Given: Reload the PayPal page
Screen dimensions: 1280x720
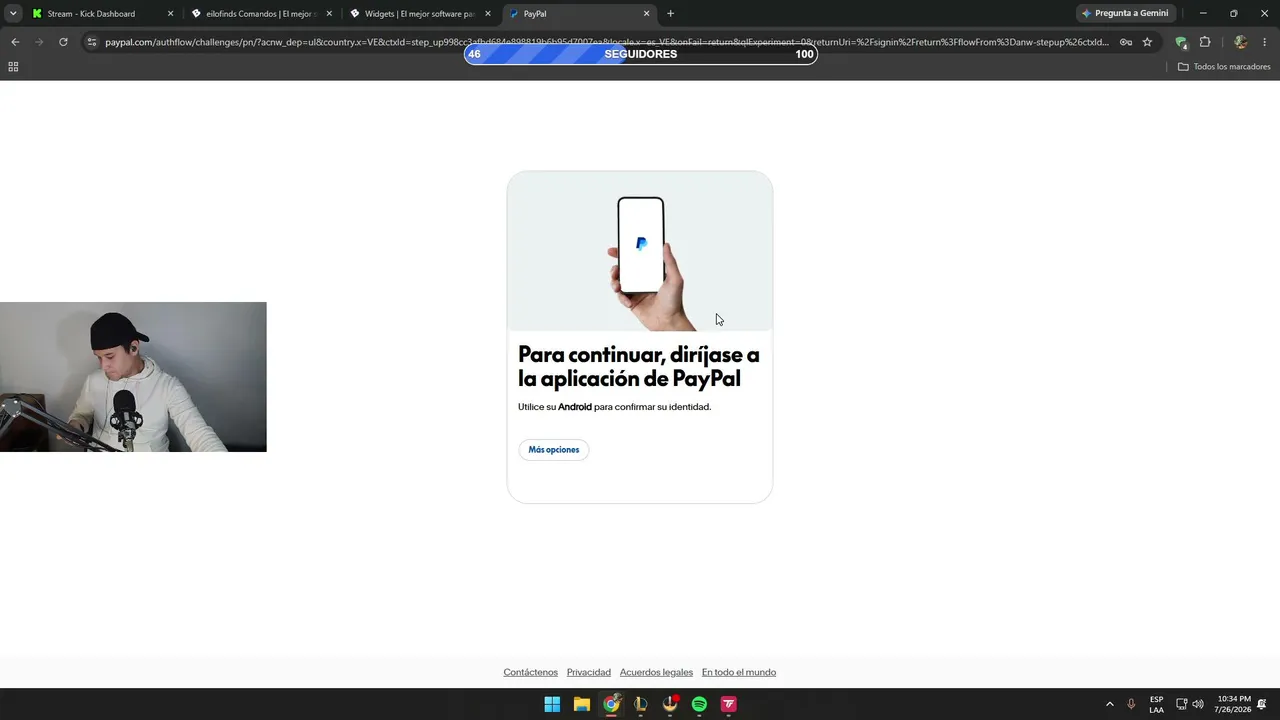Looking at the screenshot, I should [63, 42].
